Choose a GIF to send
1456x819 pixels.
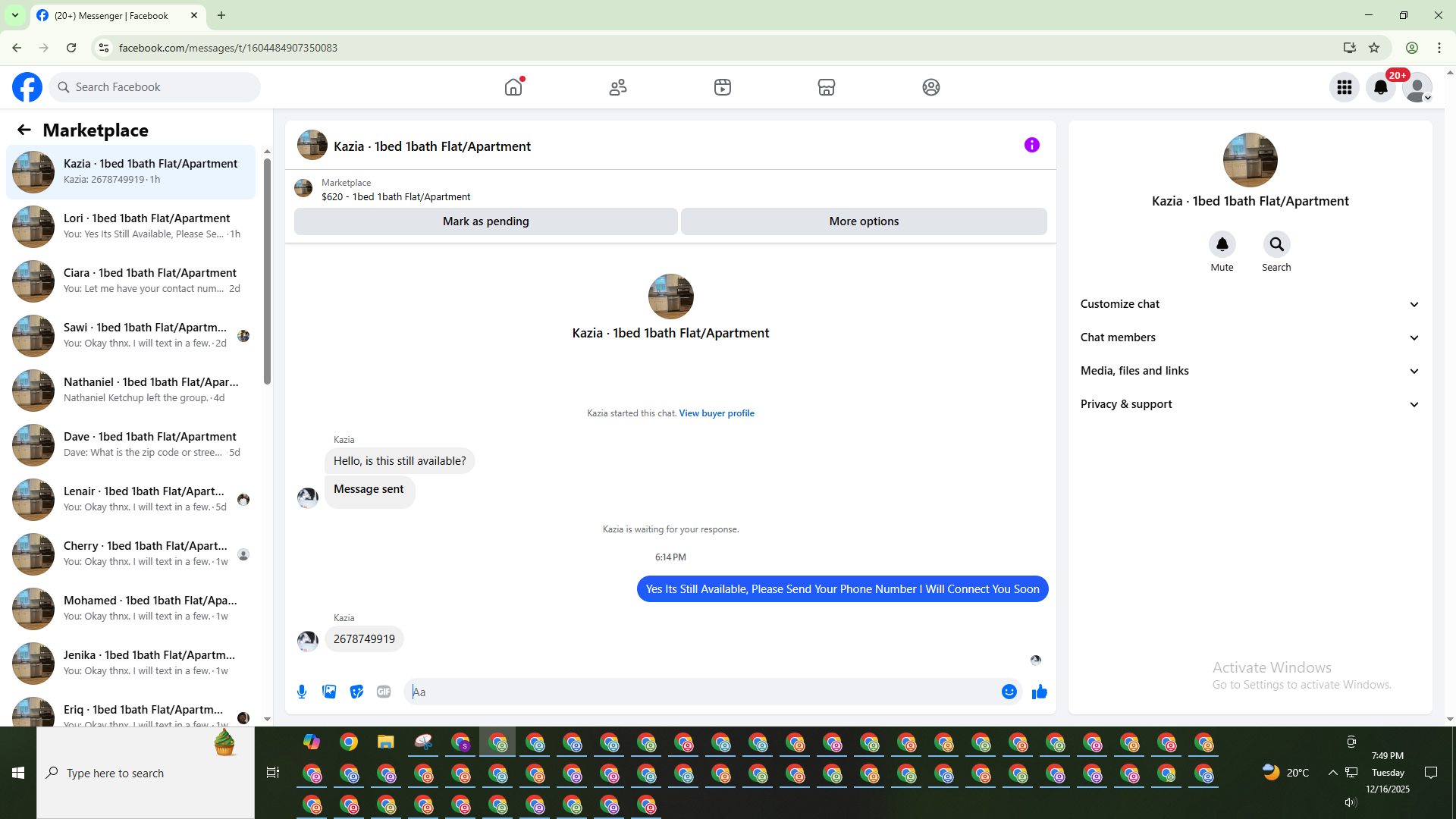click(384, 692)
